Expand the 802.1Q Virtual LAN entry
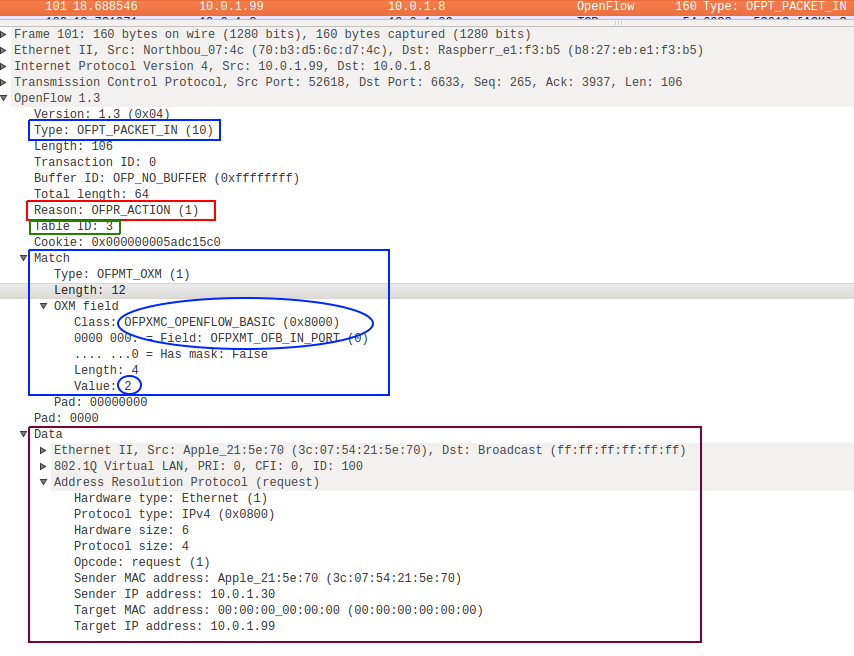 [x=44, y=466]
